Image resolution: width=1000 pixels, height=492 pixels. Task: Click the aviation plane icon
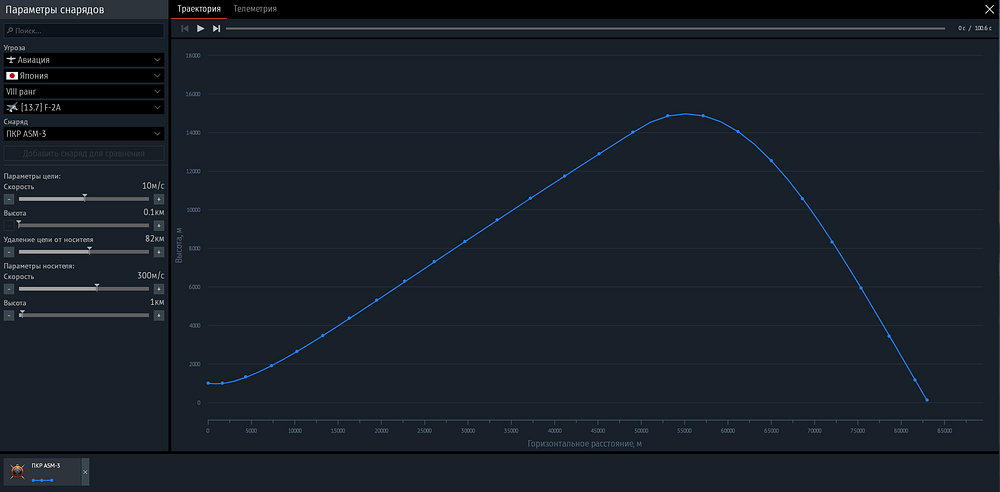tap(11, 60)
